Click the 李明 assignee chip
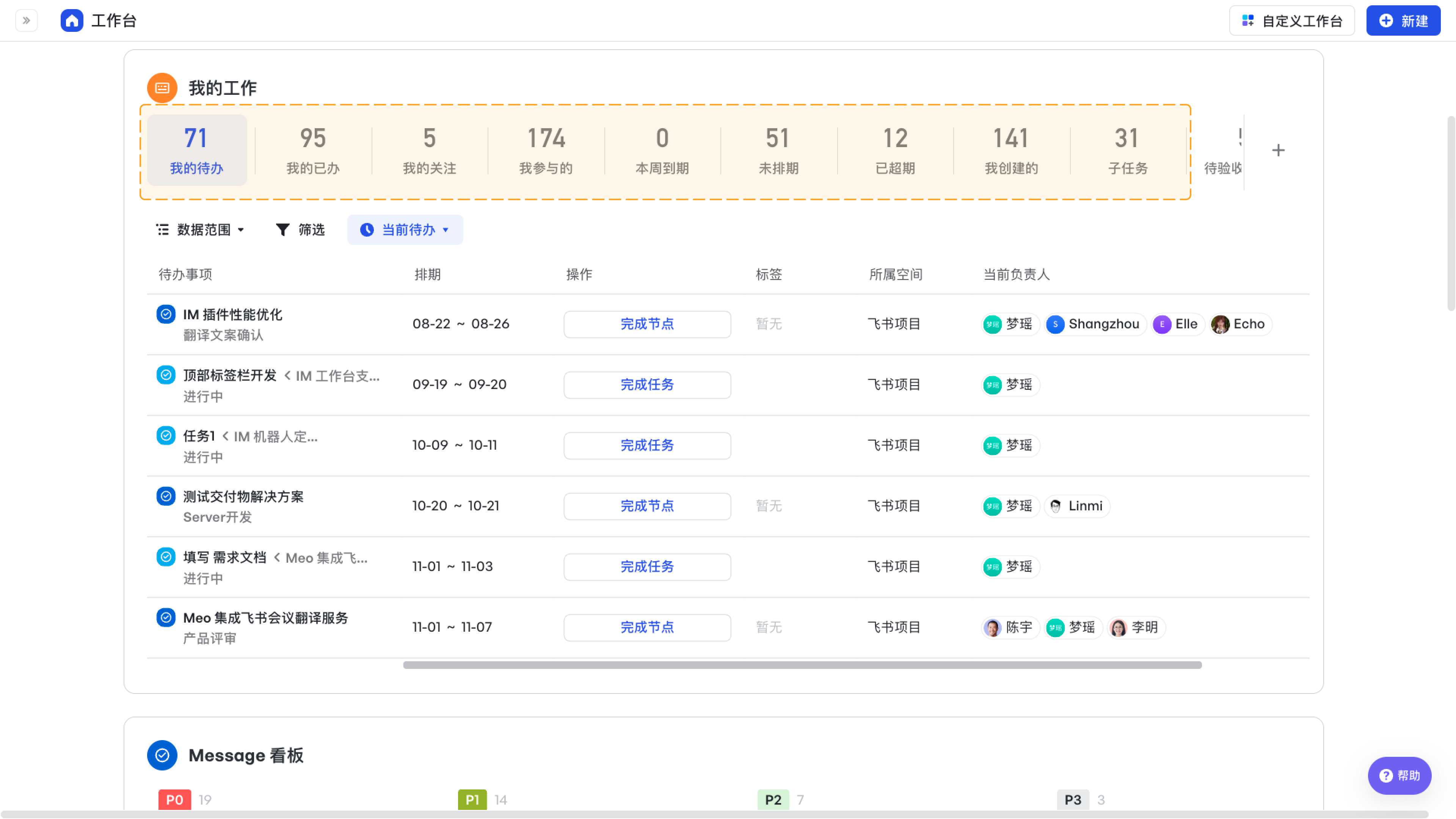Screen dimensions: 1456x819 click(x=1136, y=628)
